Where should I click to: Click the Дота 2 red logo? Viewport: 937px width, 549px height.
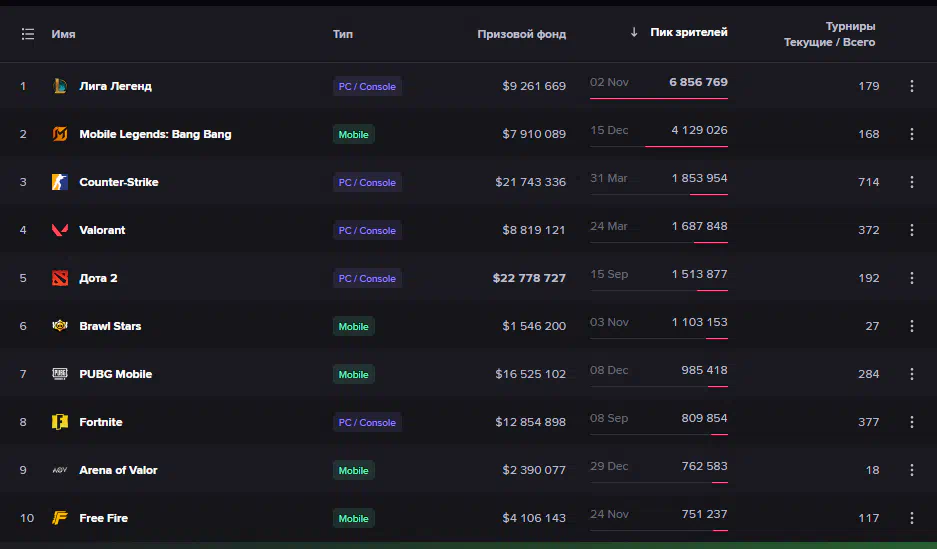60,278
